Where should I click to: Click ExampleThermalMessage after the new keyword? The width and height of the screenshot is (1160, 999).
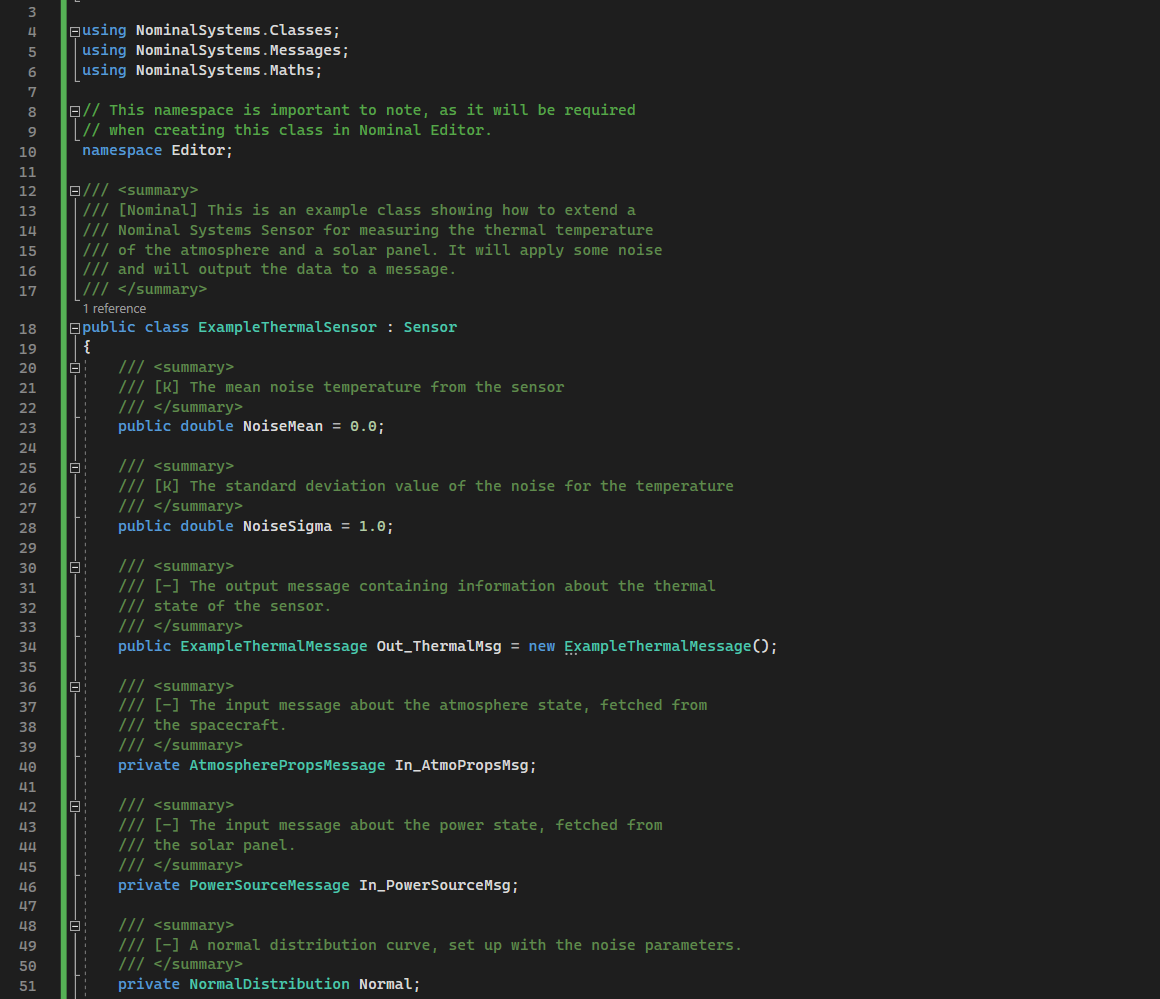(x=658, y=646)
